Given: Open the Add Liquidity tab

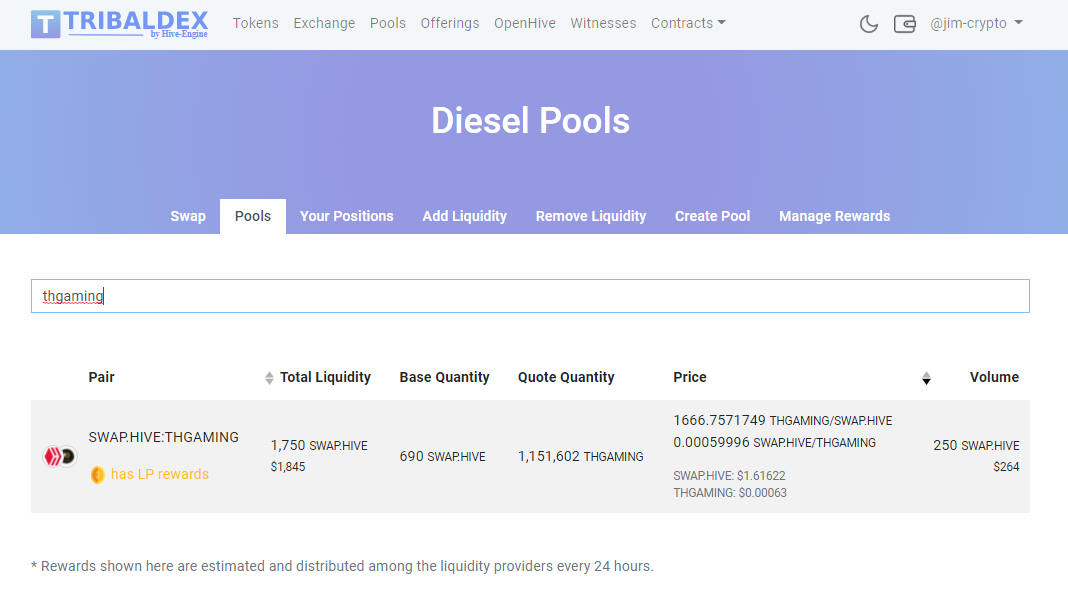Looking at the screenshot, I should pos(464,216).
